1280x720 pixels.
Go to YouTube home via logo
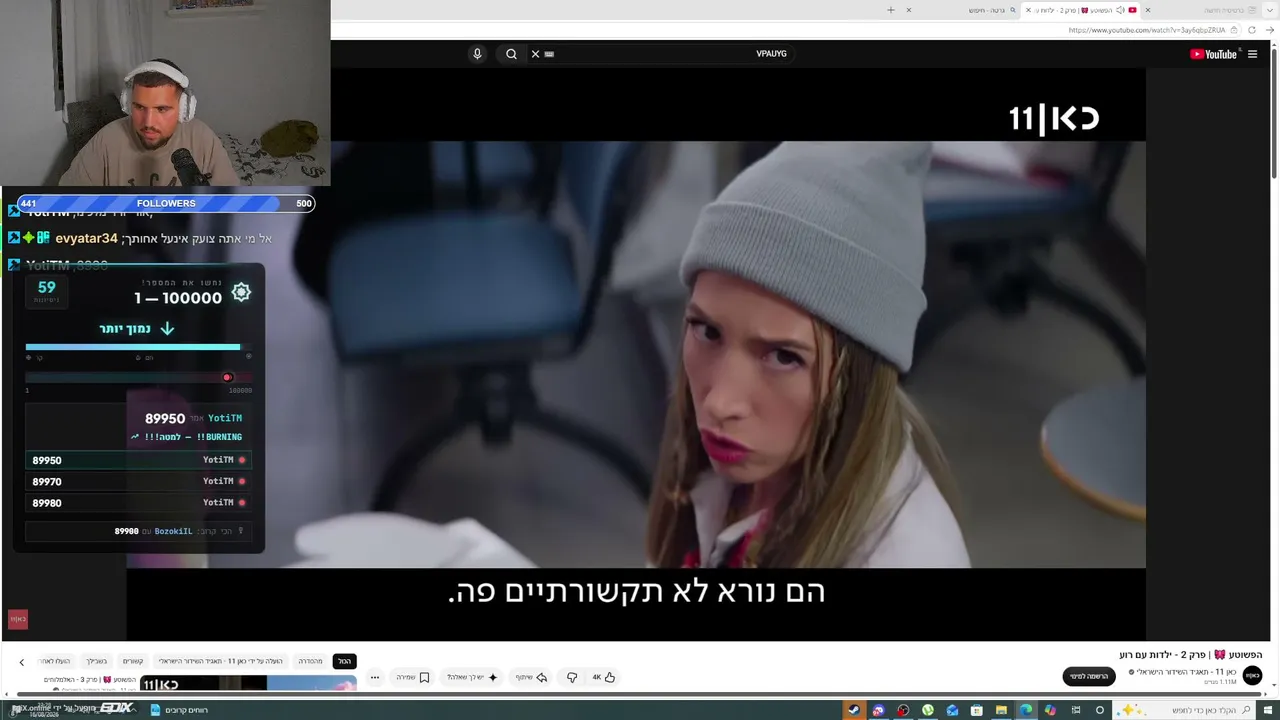(x=1214, y=54)
